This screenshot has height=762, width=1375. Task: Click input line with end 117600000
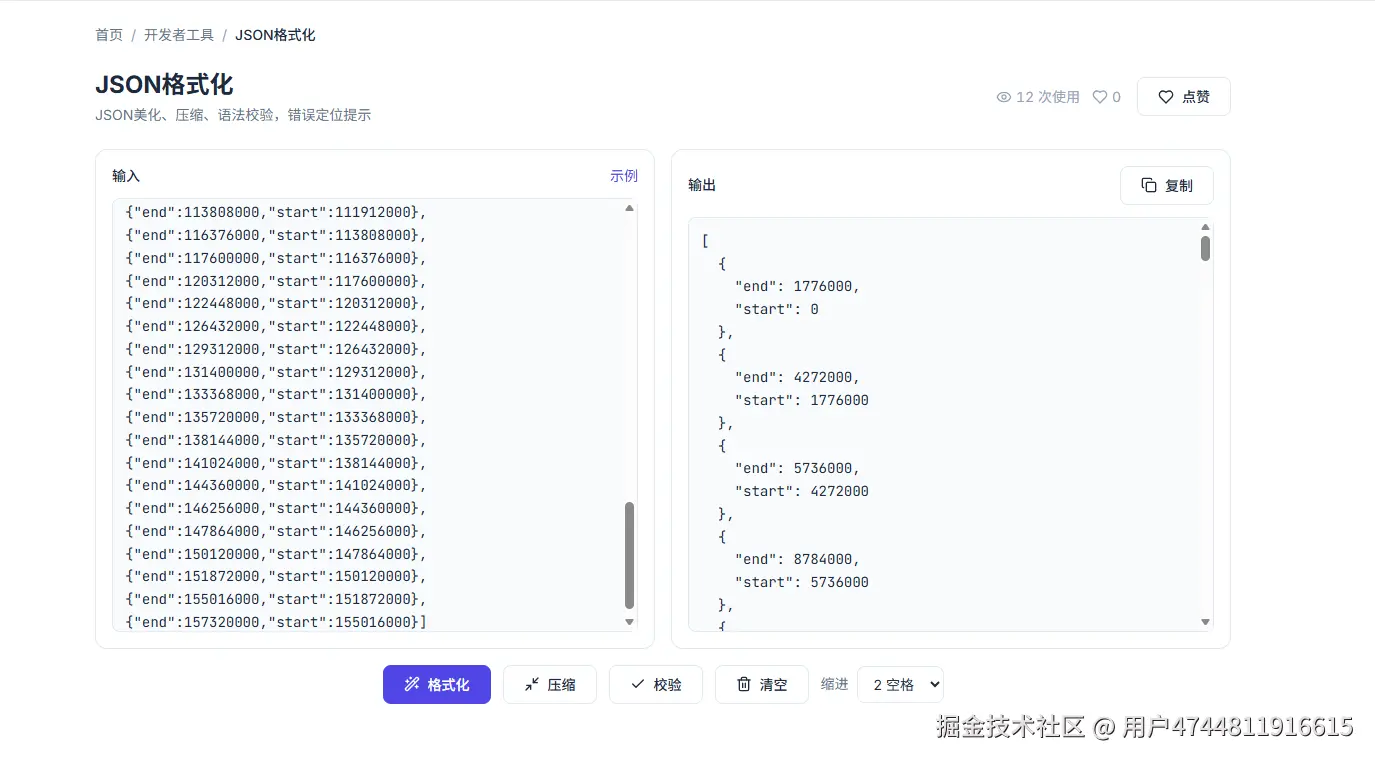point(276,258)
